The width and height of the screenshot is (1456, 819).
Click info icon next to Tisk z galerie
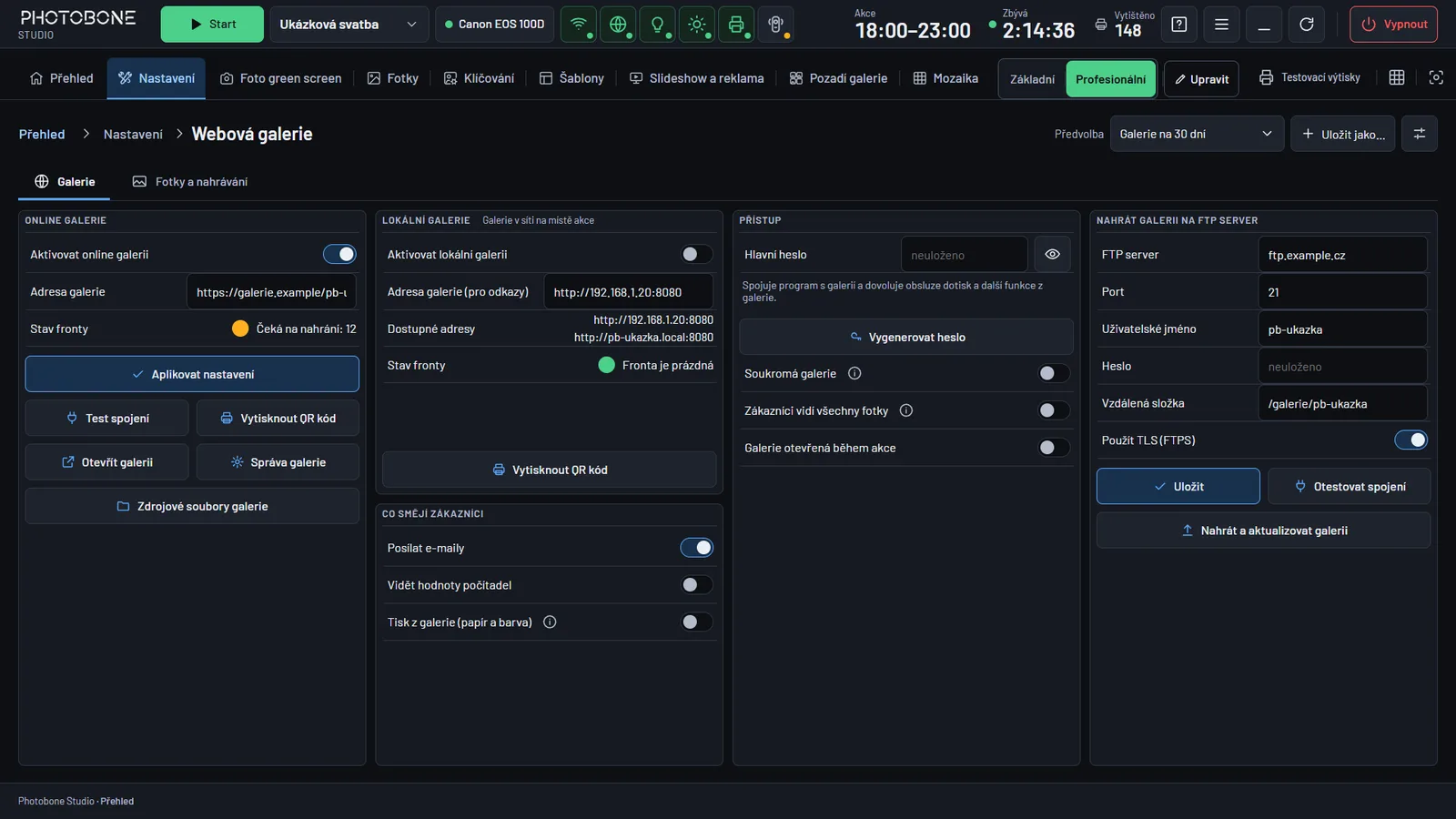pyautogui.click(x=550, y=622)
